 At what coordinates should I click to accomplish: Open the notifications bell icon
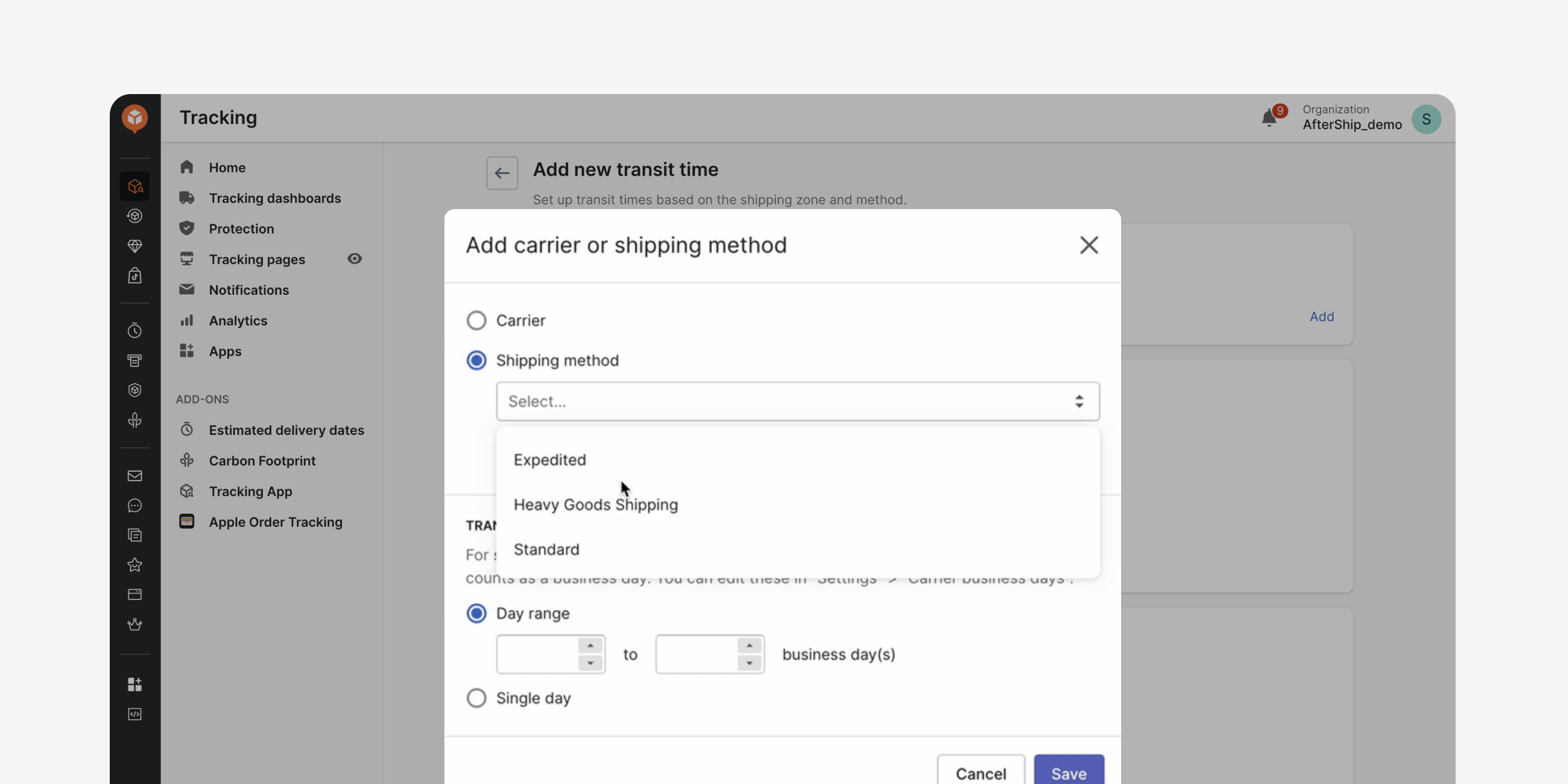click(1269, 118)
